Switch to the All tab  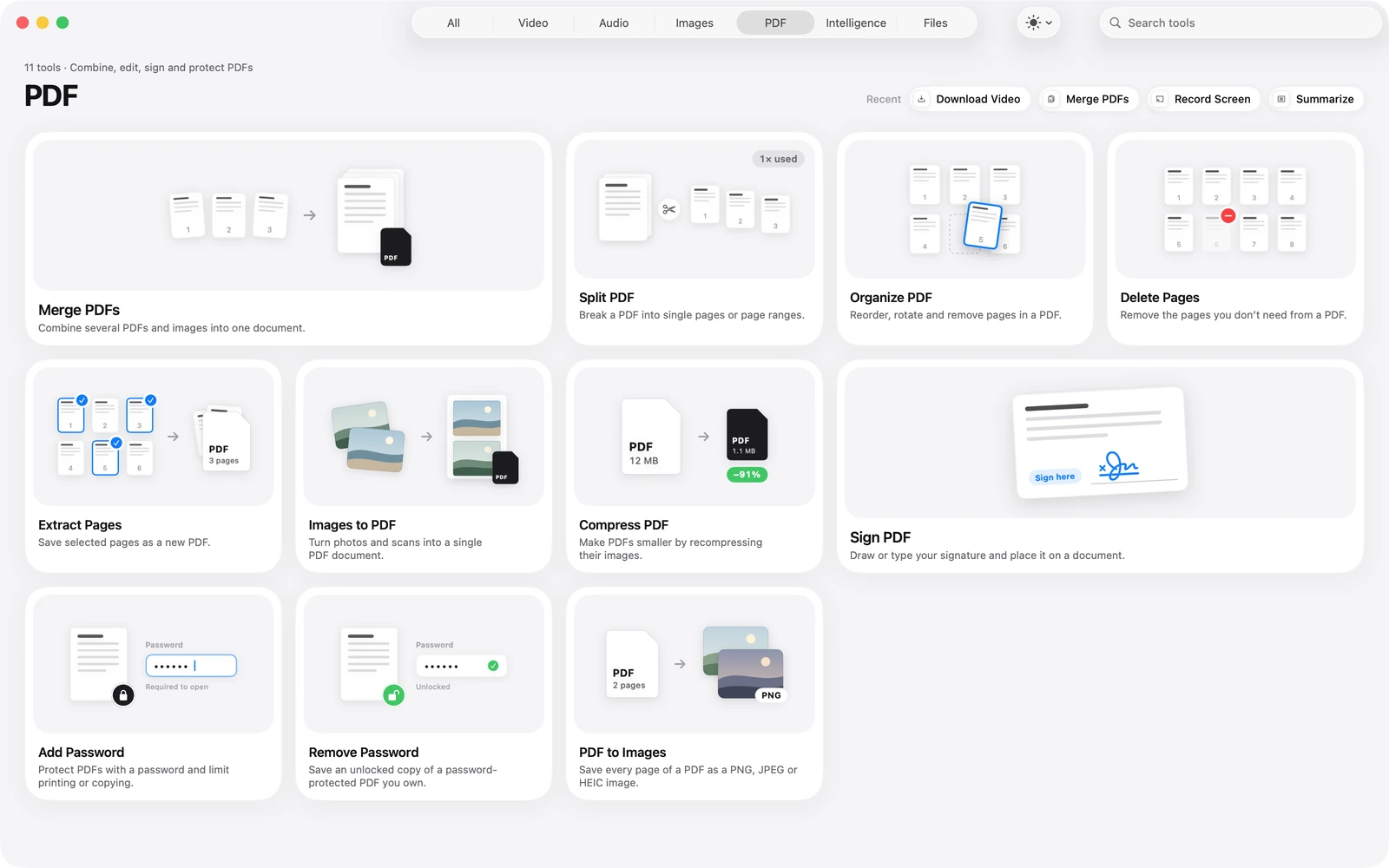pos(453,23)
